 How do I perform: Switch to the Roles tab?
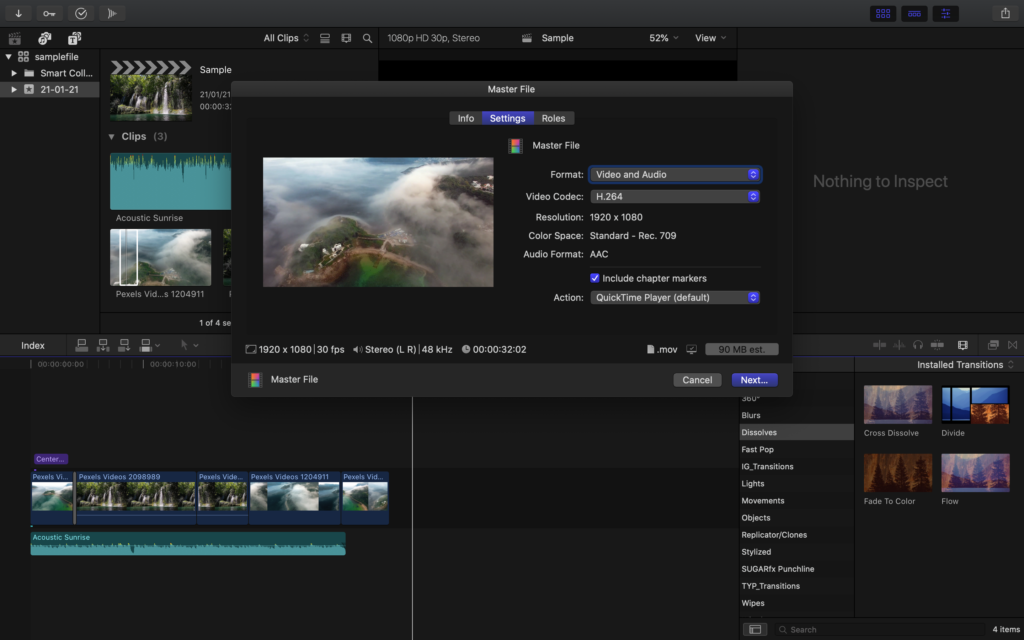tap(553, 118)
